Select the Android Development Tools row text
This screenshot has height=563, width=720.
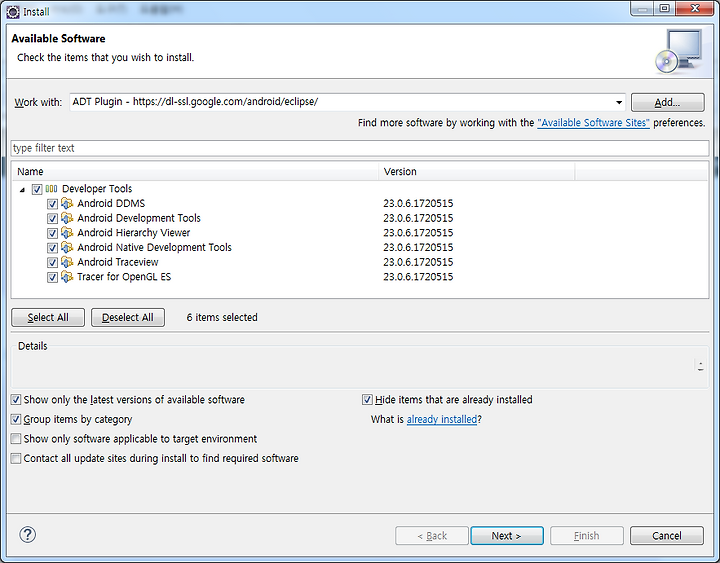[x=139, y=218]
